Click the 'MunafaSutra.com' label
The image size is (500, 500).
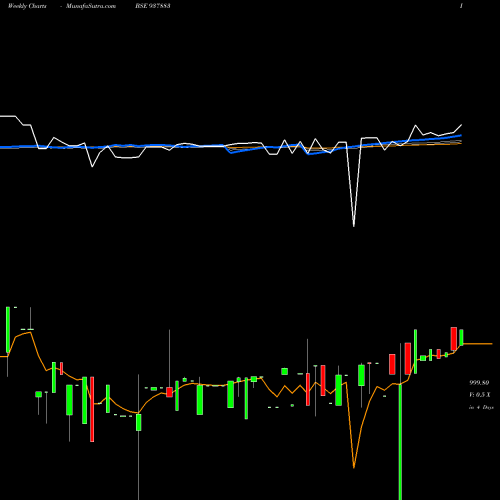pos(91,6)
